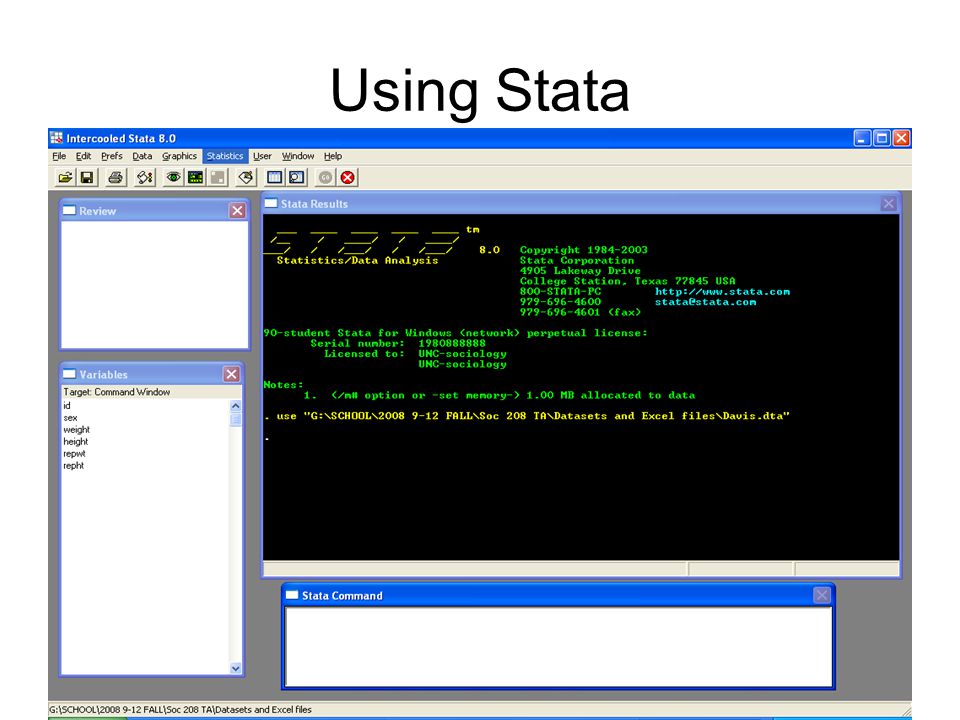Viewport: 960px width, 720px height.
Task: Open the Edit menu
Action: [83, 156]
